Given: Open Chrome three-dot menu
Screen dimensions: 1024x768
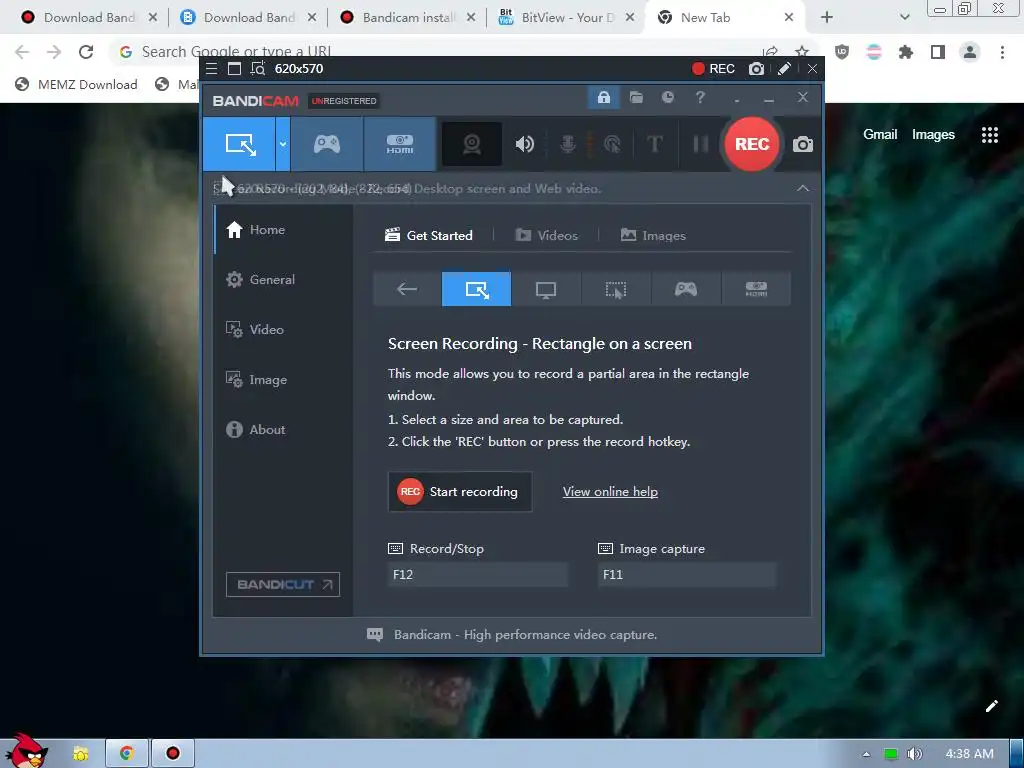Looking at the screenshot, I should coord(1002,52).
